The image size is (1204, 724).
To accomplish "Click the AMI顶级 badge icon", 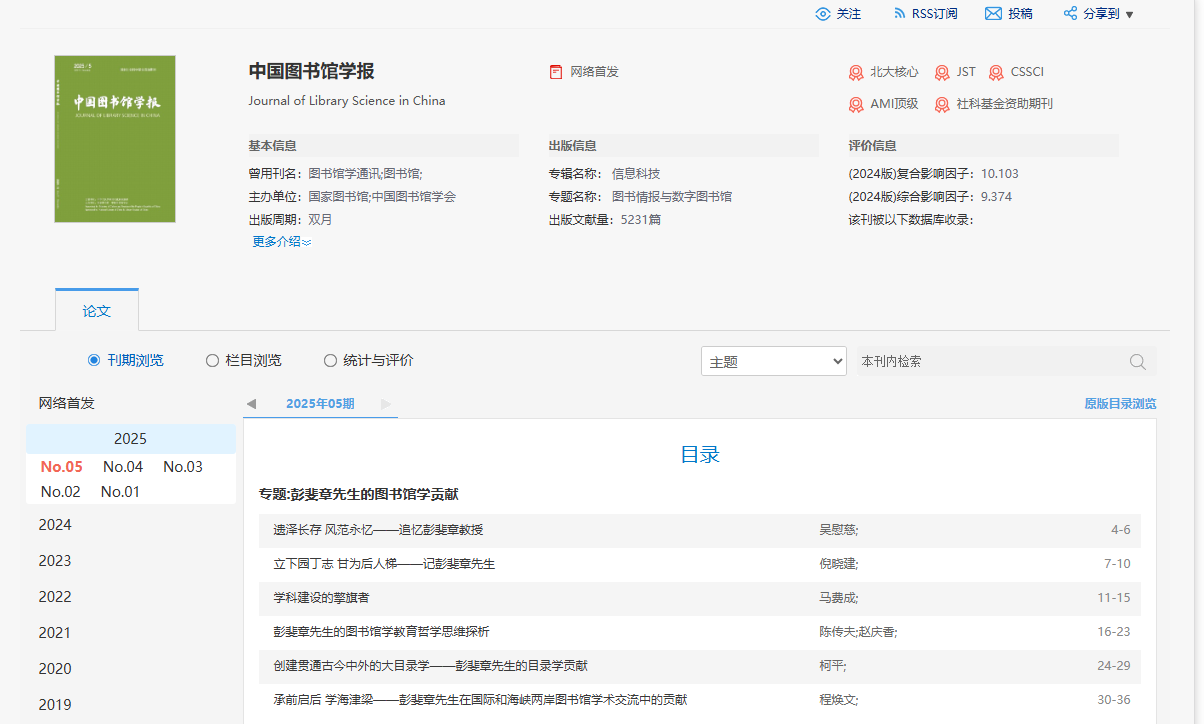I will pos(856,104).
